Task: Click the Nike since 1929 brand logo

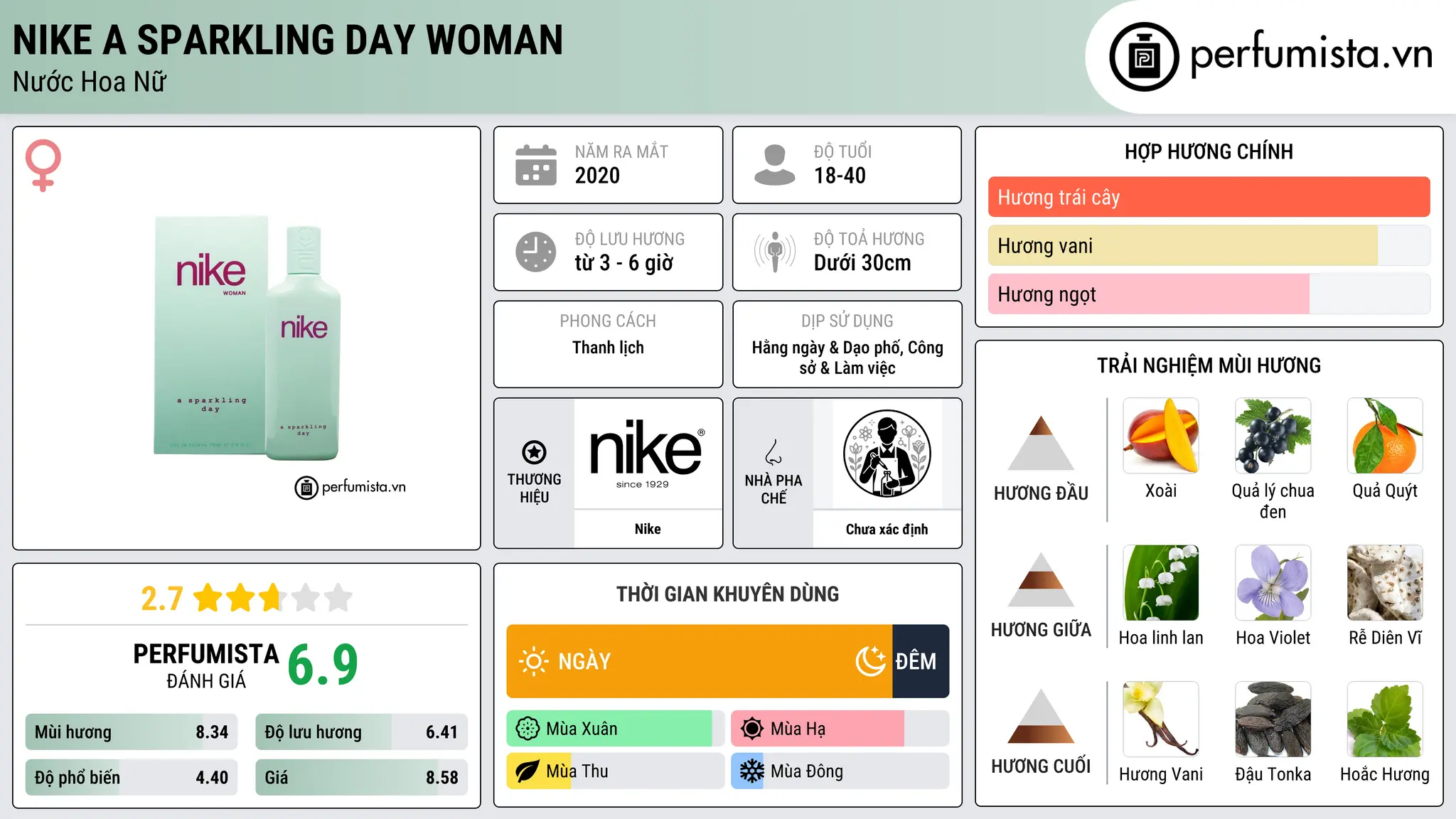Action: pyautogui.click(x=647, y=454)
